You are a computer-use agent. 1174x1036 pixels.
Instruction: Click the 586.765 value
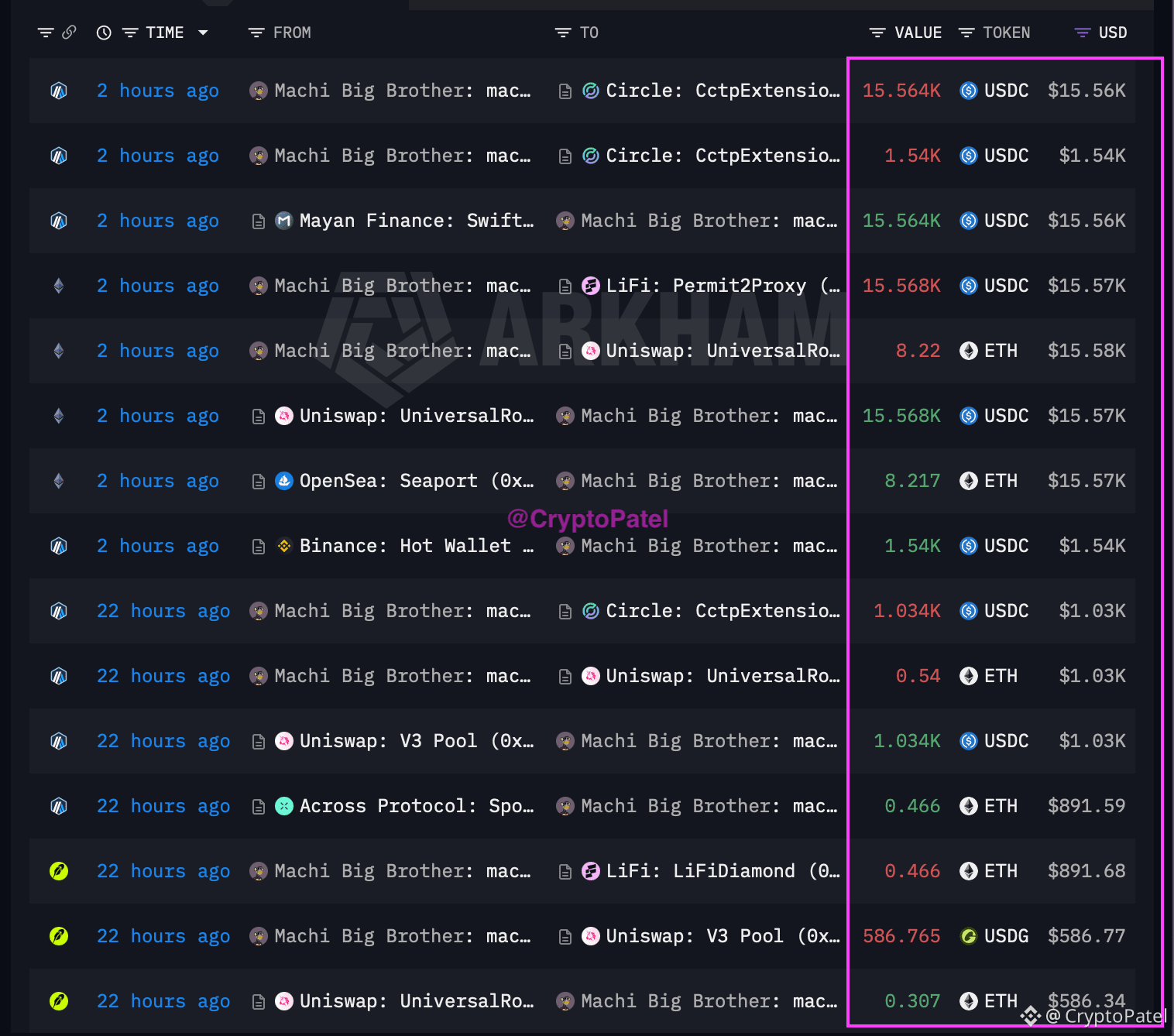click(901, 936)
